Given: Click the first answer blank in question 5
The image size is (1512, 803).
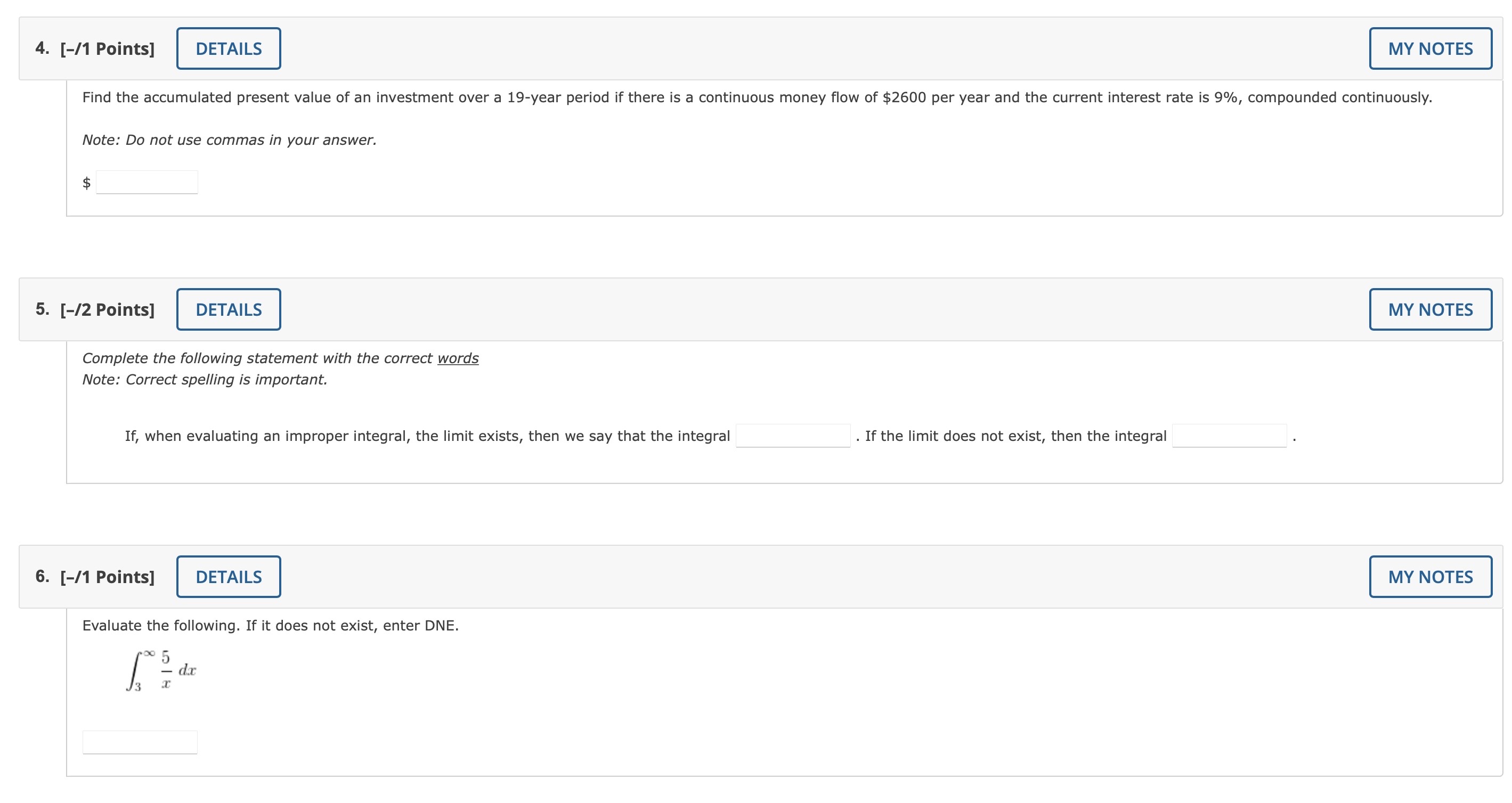Looking at the screenshot, I should coord(793,436).
